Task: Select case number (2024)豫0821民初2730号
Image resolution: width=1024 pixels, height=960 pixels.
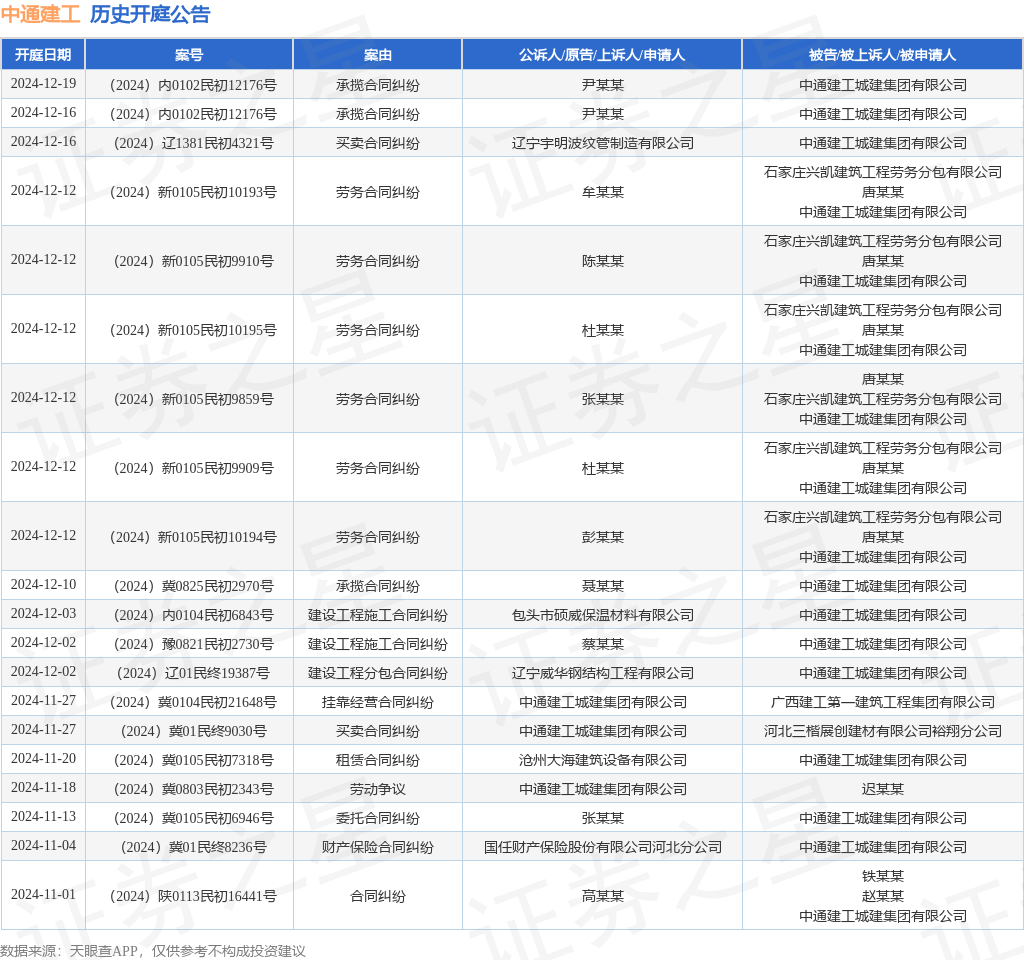Action: (x=193, y=645)
